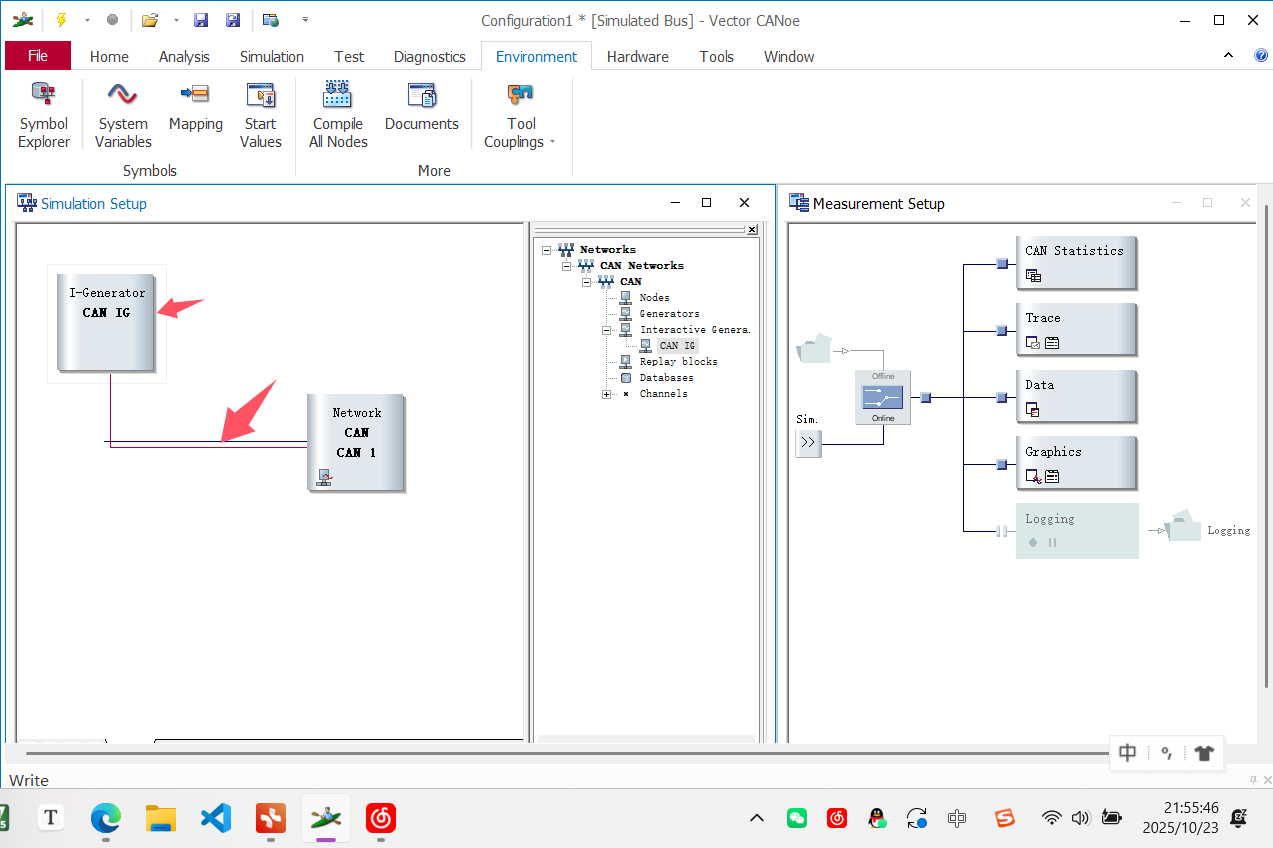Viewport: 1273px width, 848px height.
Task: Switch to the Hardware tab
Action: (638, 57)
